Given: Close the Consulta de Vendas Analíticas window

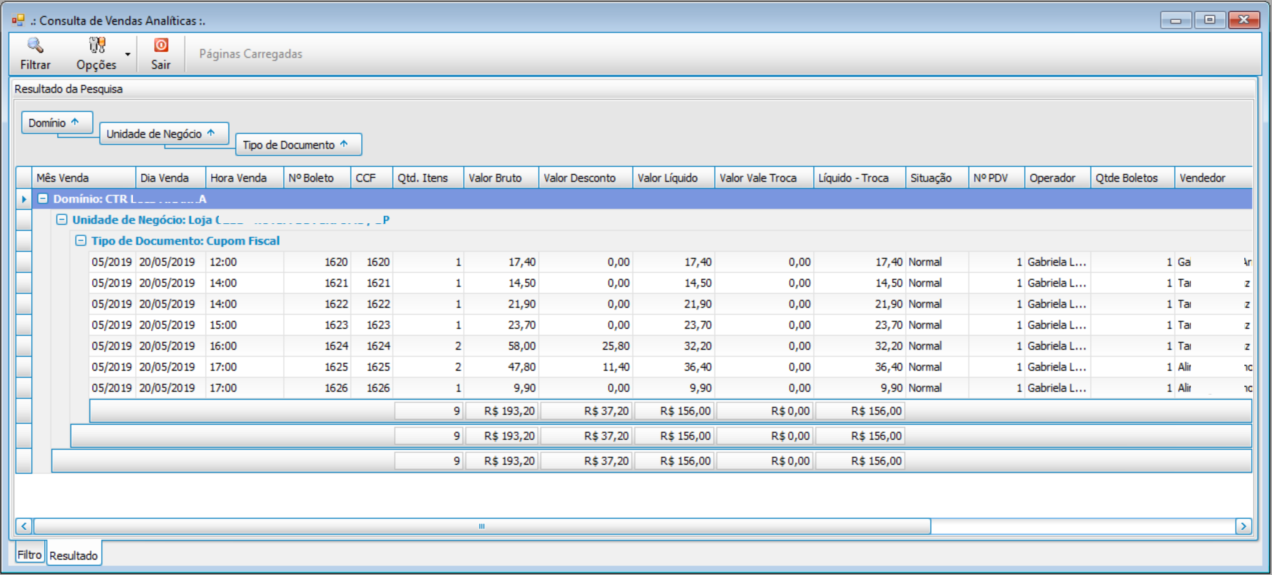Looking at the screenshot, I should pyautogui.click(x=1244, y=19).
